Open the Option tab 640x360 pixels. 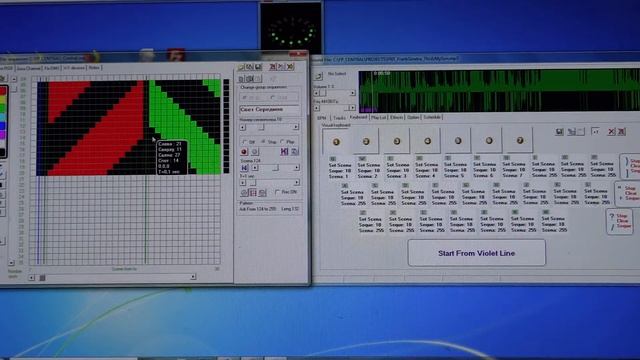(x=413, y=117)
